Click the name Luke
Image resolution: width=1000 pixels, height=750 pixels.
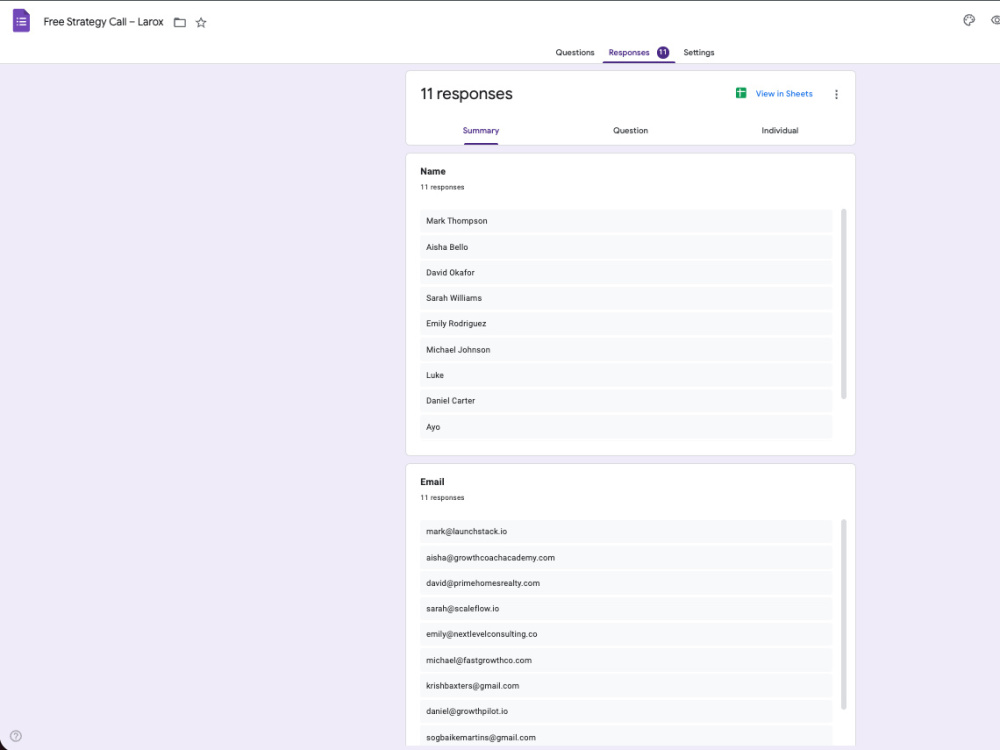tap(435, 375)
